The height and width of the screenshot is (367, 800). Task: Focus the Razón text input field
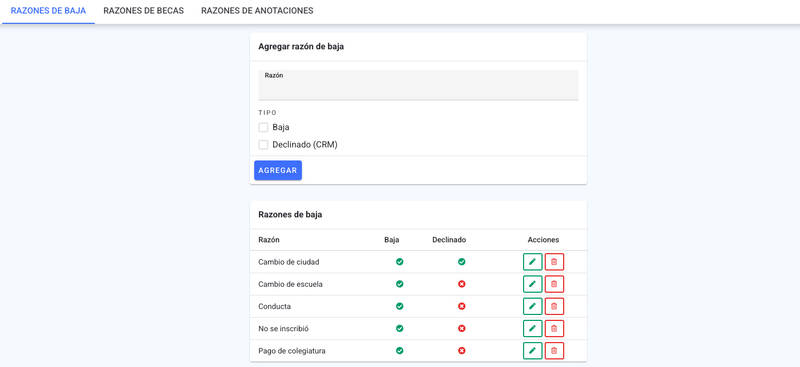(x=418, y=85)
